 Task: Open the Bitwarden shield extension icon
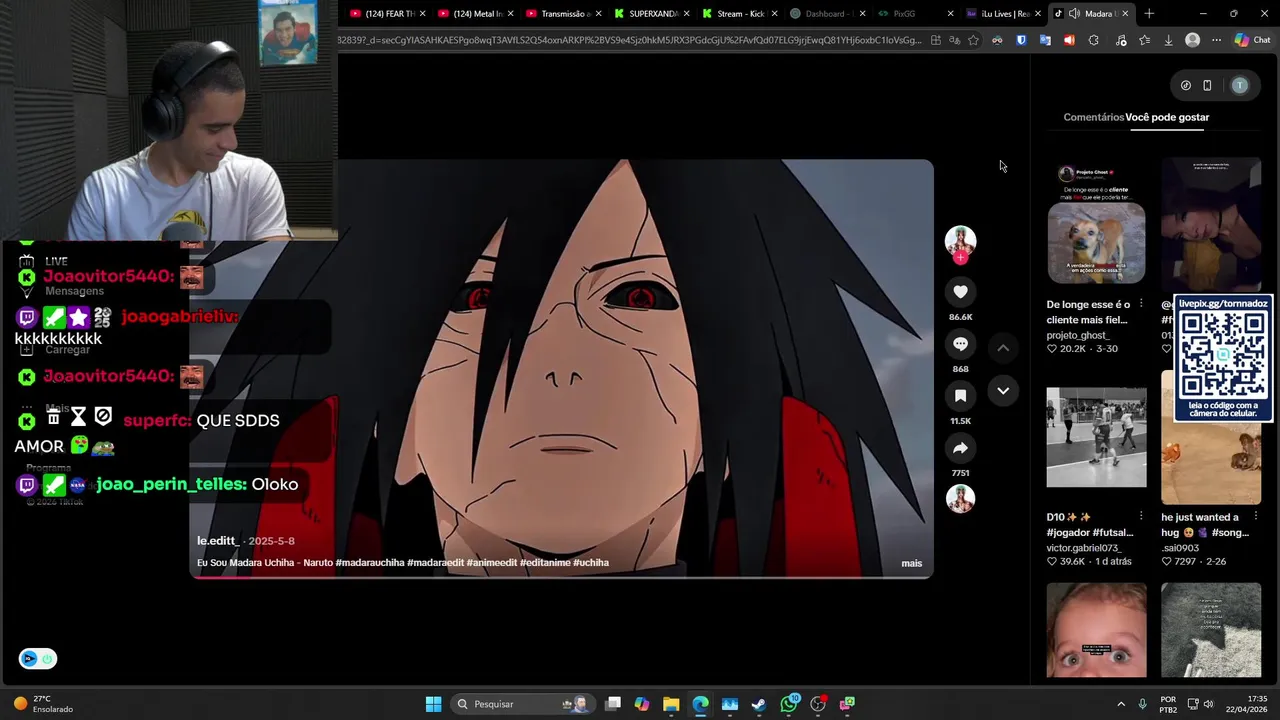1021,41
